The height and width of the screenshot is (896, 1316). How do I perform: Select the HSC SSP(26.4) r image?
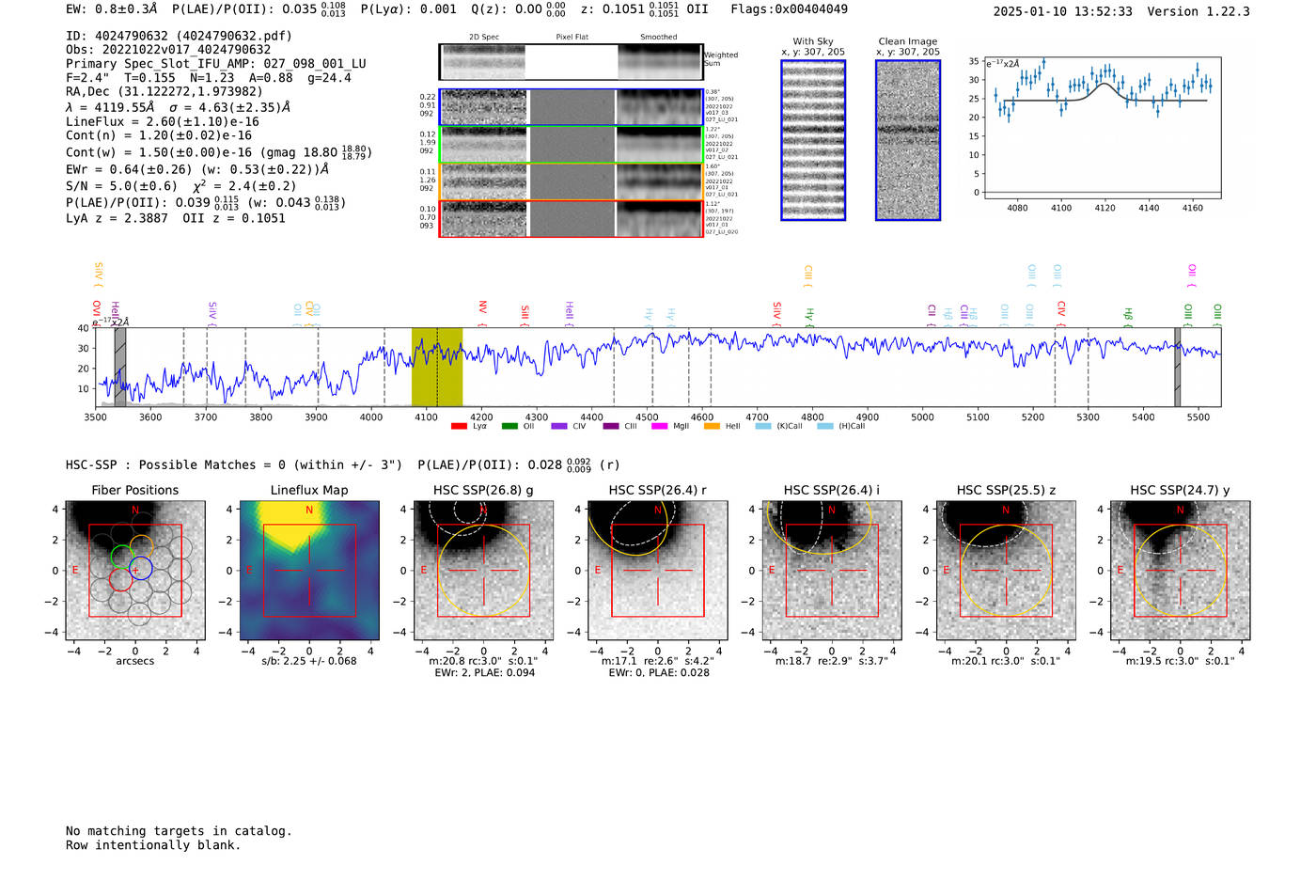[x=658, y=571]
